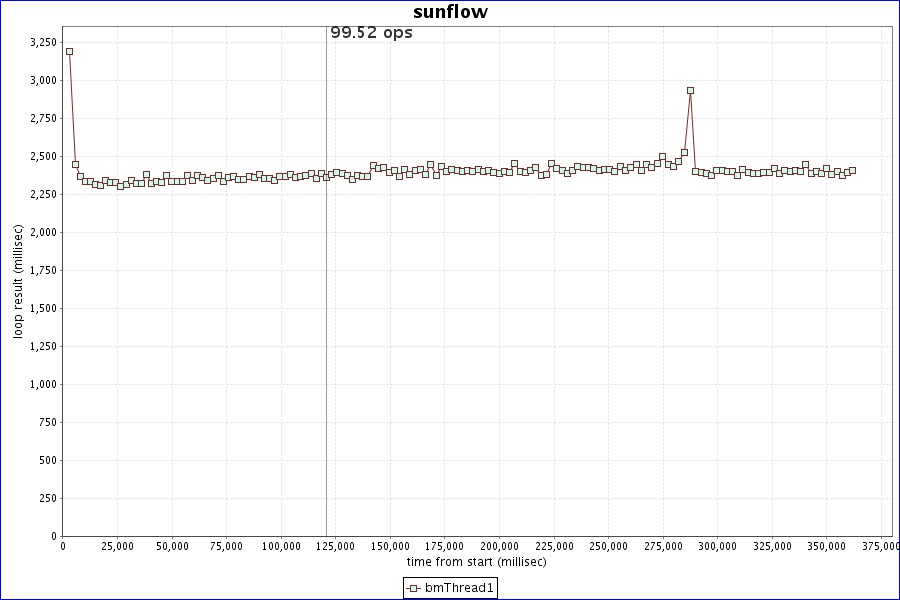Image resolution: width=900 pixels, height=600 pixels.
Task: Click the 300,000 x-axis tick label
Action: [x=717, y=547]
